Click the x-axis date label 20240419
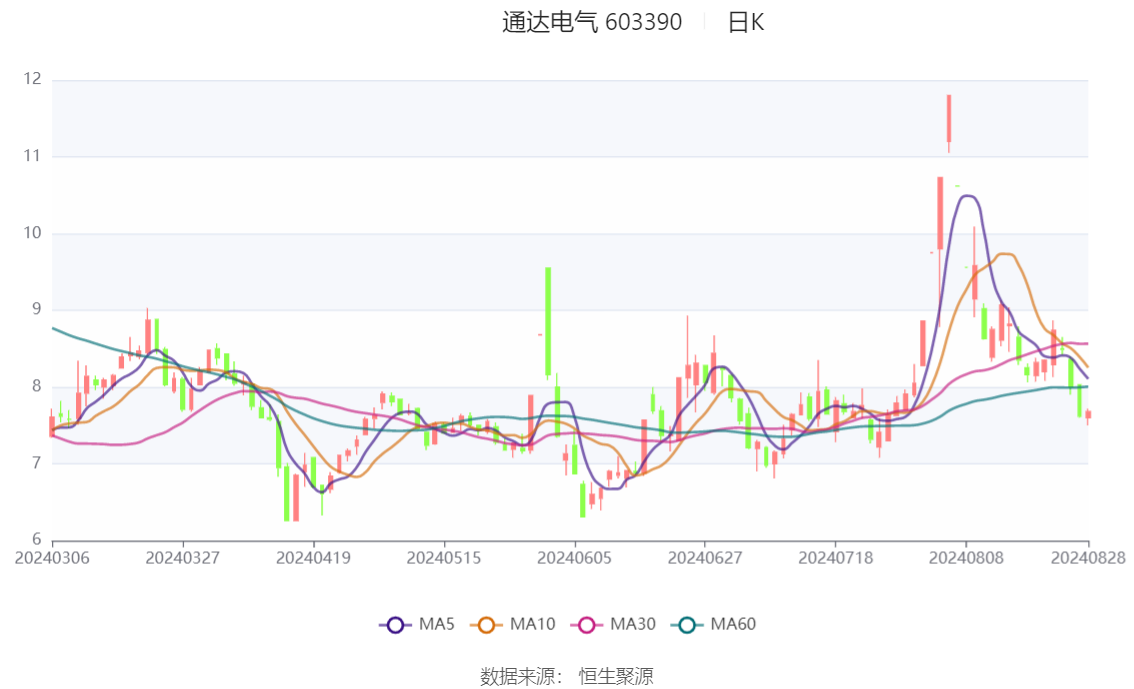The height and width of the screenshot is (689, 1134). [313, 558]
